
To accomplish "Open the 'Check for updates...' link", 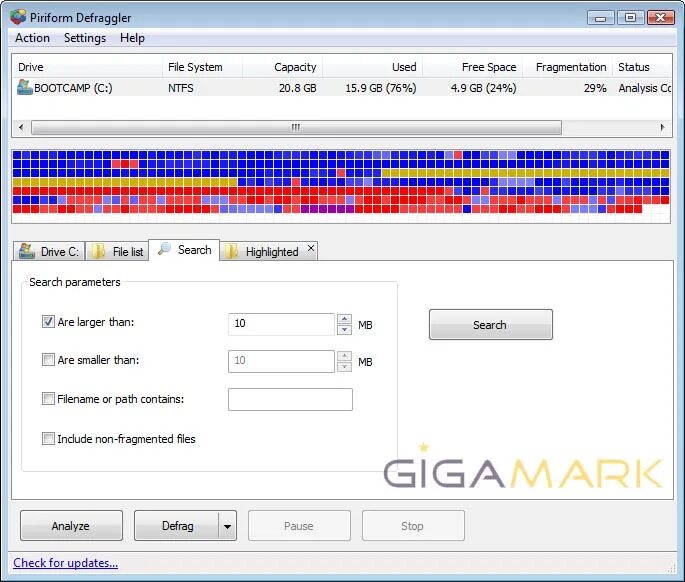I will tap(66, 563).
